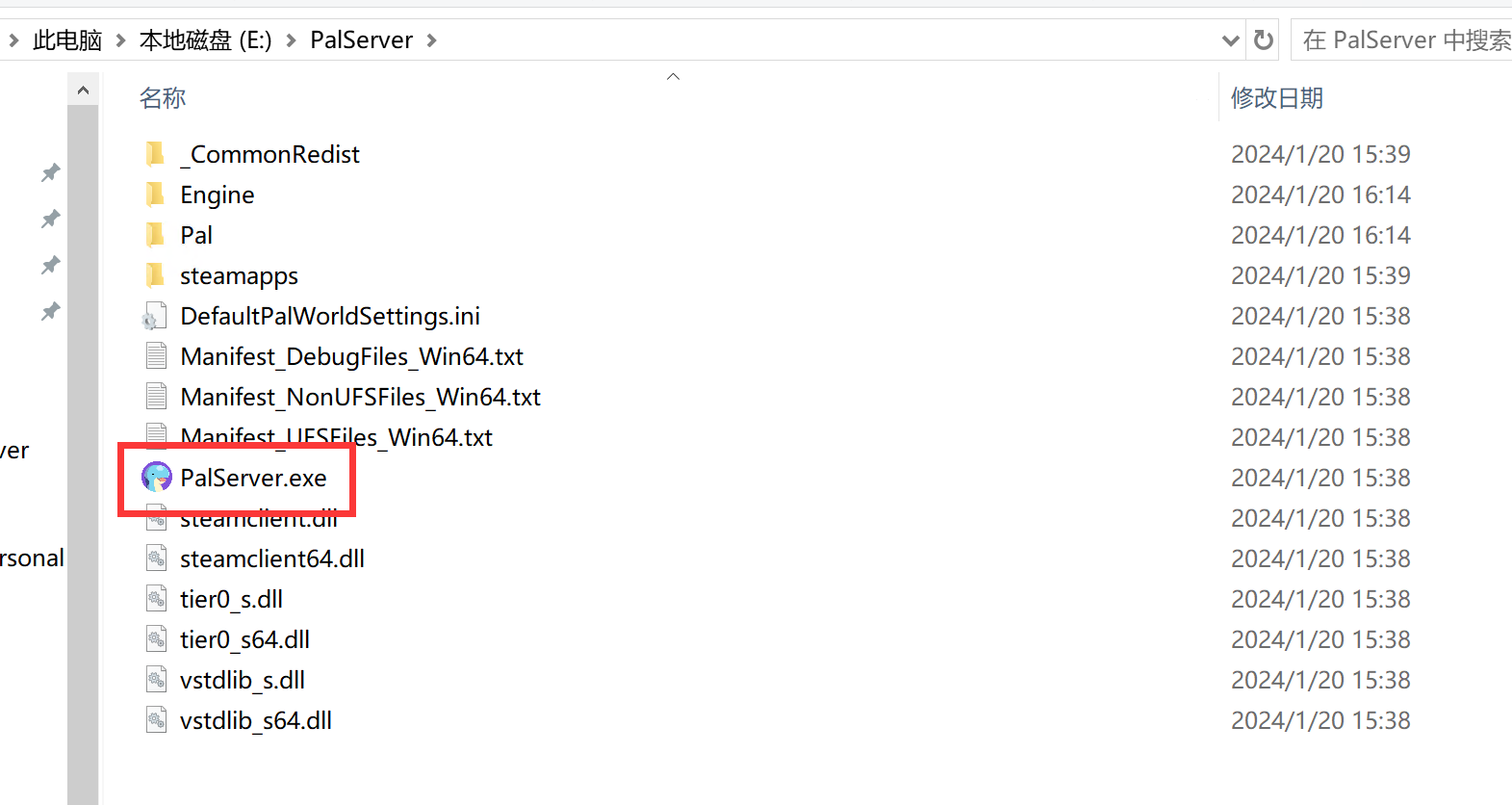The height and width of the screenshot is (805, 1512).
Task: Expand the chevron before 此电脑 in the path
Action: 13,40
